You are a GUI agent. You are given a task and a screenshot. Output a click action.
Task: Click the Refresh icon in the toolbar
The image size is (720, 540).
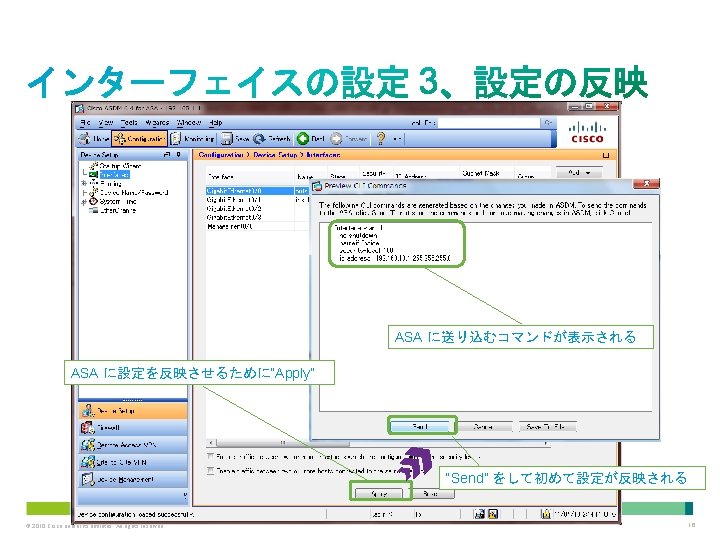point(259,138)
